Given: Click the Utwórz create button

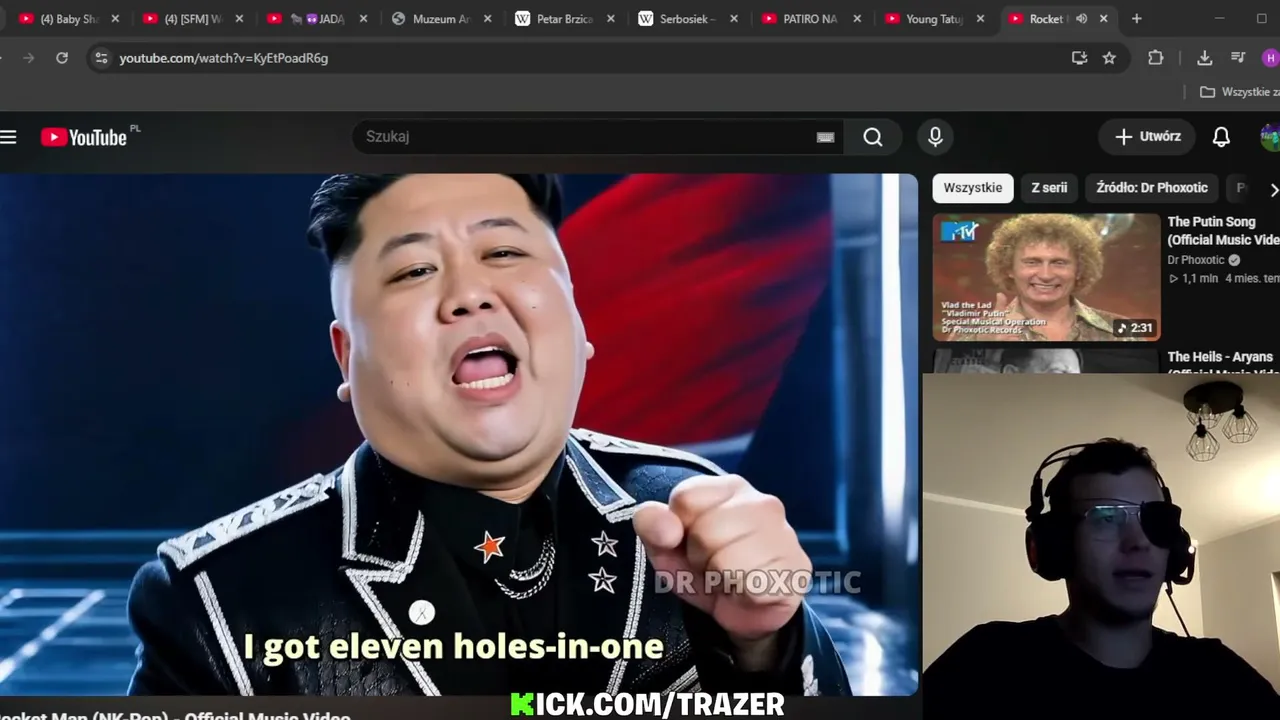Looking at the screenshot, I should pyautogui.click(x=1147, y=137).
